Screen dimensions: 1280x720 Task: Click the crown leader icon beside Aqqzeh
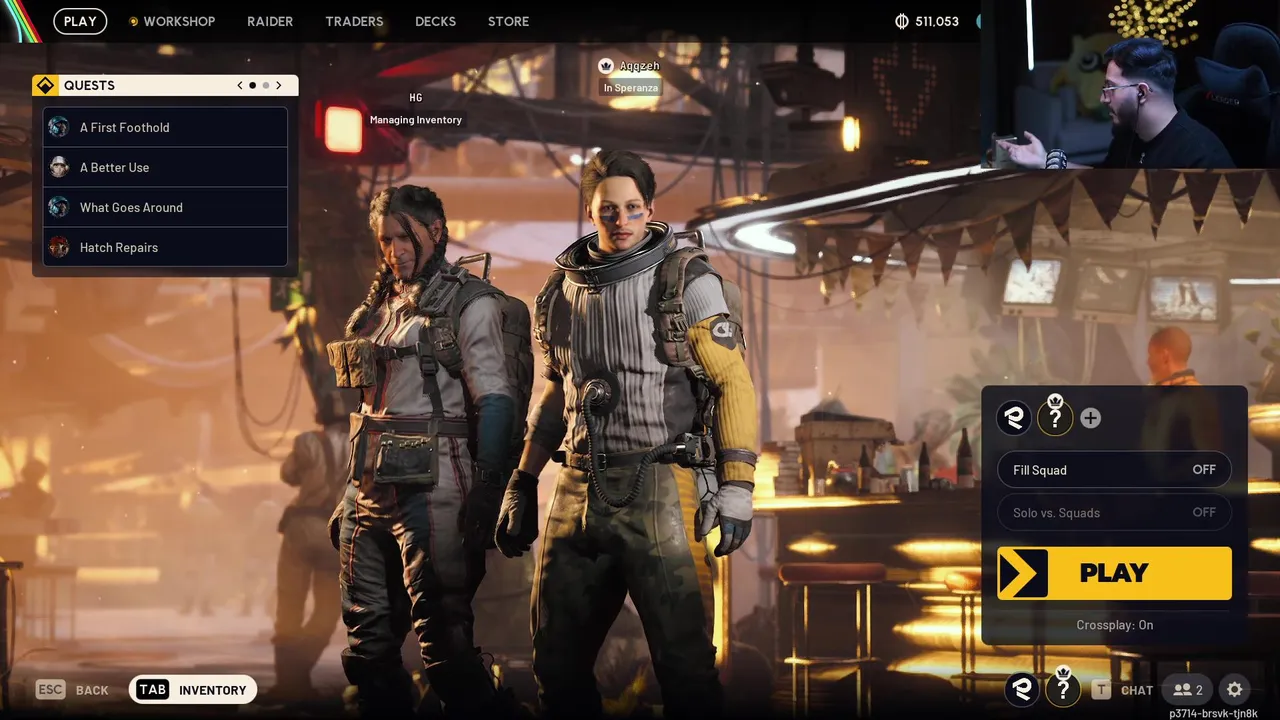click(605, 66)
